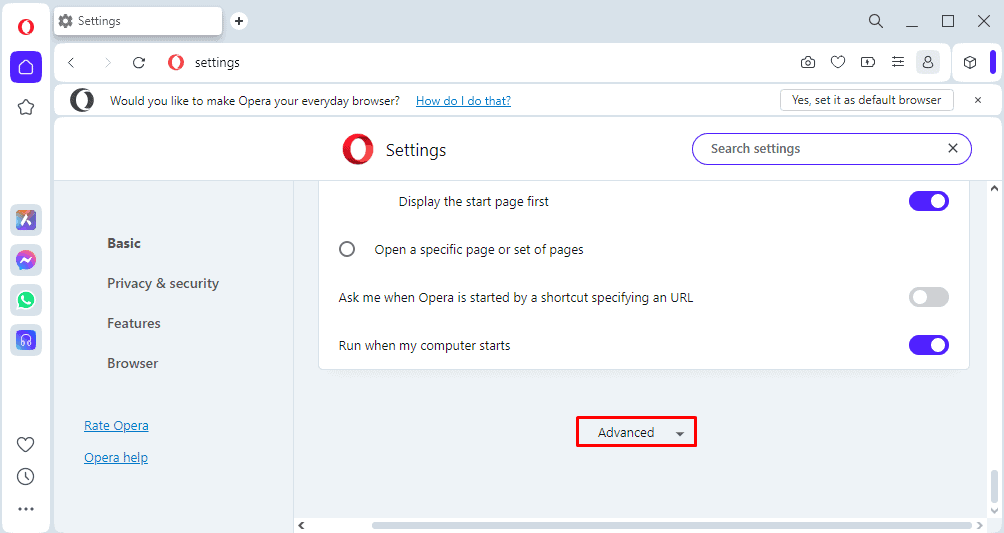The height and width of the screenshot is (533, 1004).
Task: Expand the Advanced settings section
Action: tap(636, 432)
